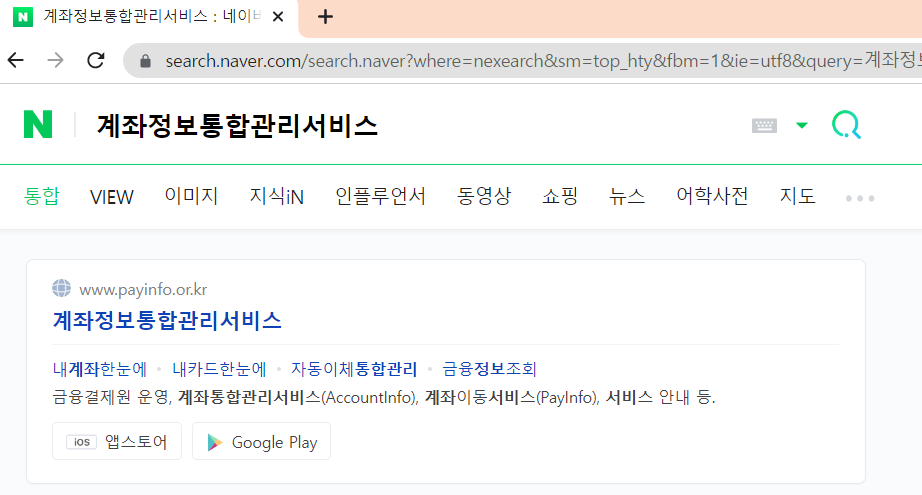Open a new browser tab
Viewport: 922px width, 495px height.
pyautogui.click(x=325, y=16)
